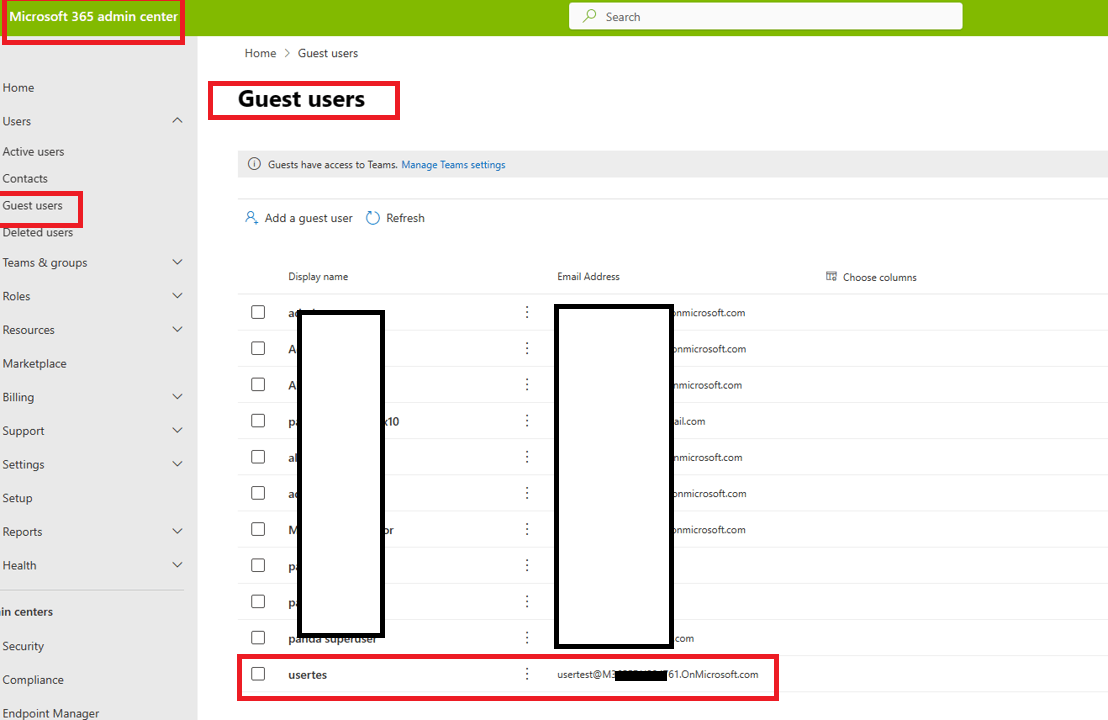The height and width of the screenshot is (720, 1108).
Task: Click into the Search field
Action: pos(765,16)
